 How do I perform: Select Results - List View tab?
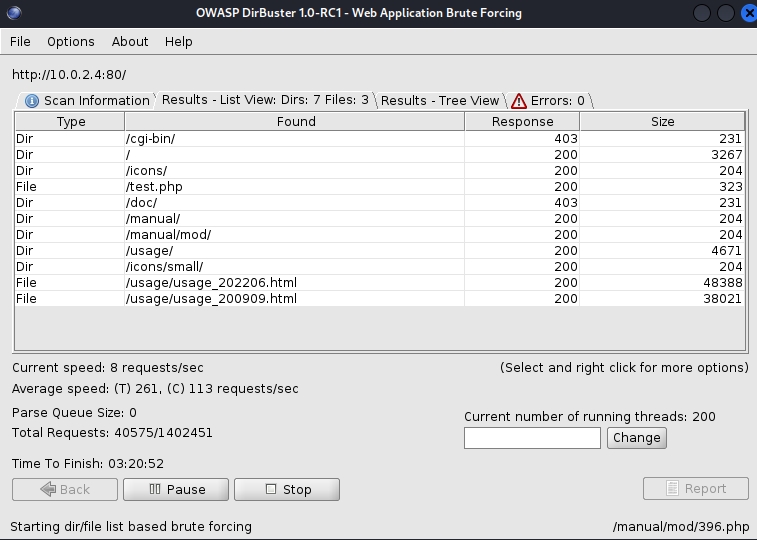pyautogui.click(x=265, y=100)
